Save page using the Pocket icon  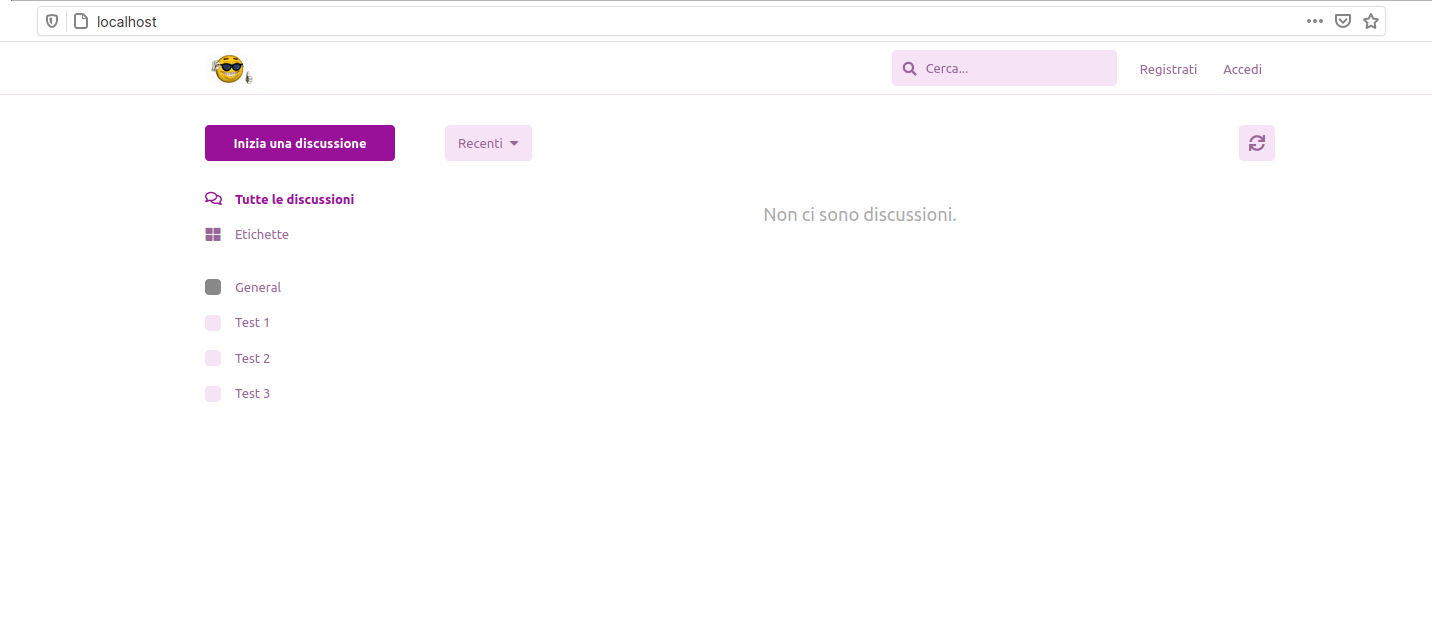[1343, 21]
